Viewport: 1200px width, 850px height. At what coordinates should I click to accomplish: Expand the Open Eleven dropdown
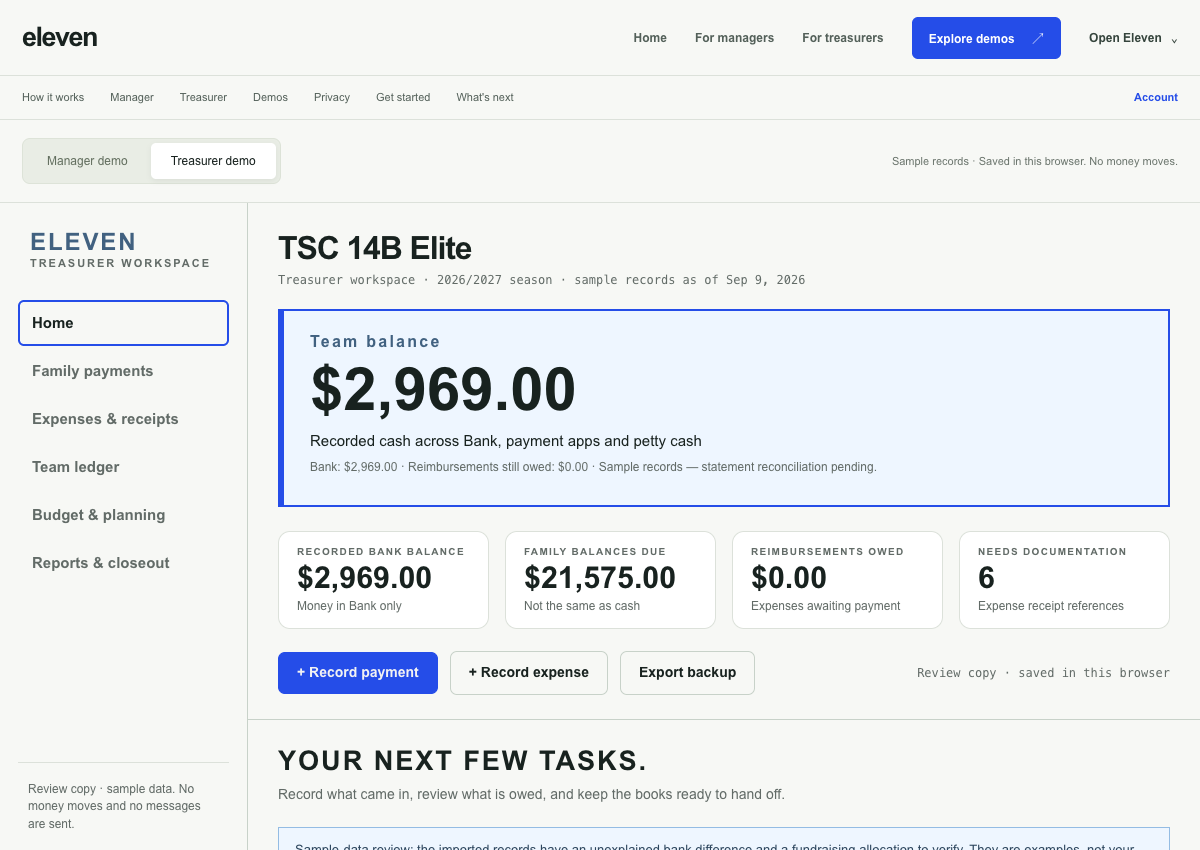point(1133,38)
